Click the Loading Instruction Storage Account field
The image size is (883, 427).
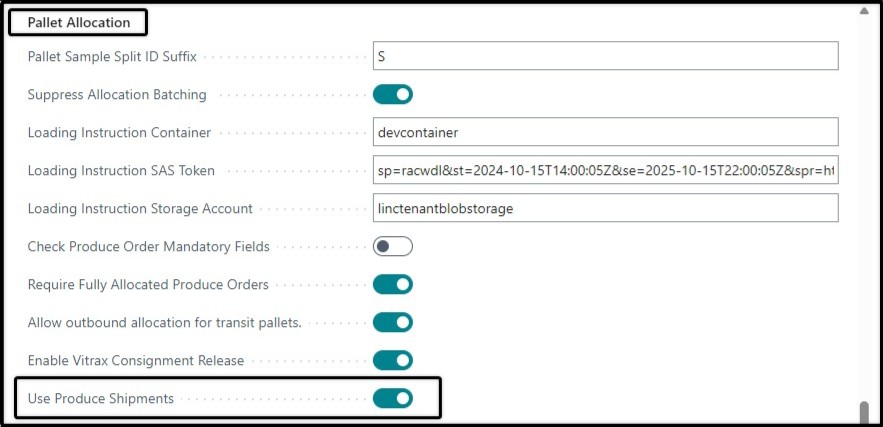[x=605, y=208]
